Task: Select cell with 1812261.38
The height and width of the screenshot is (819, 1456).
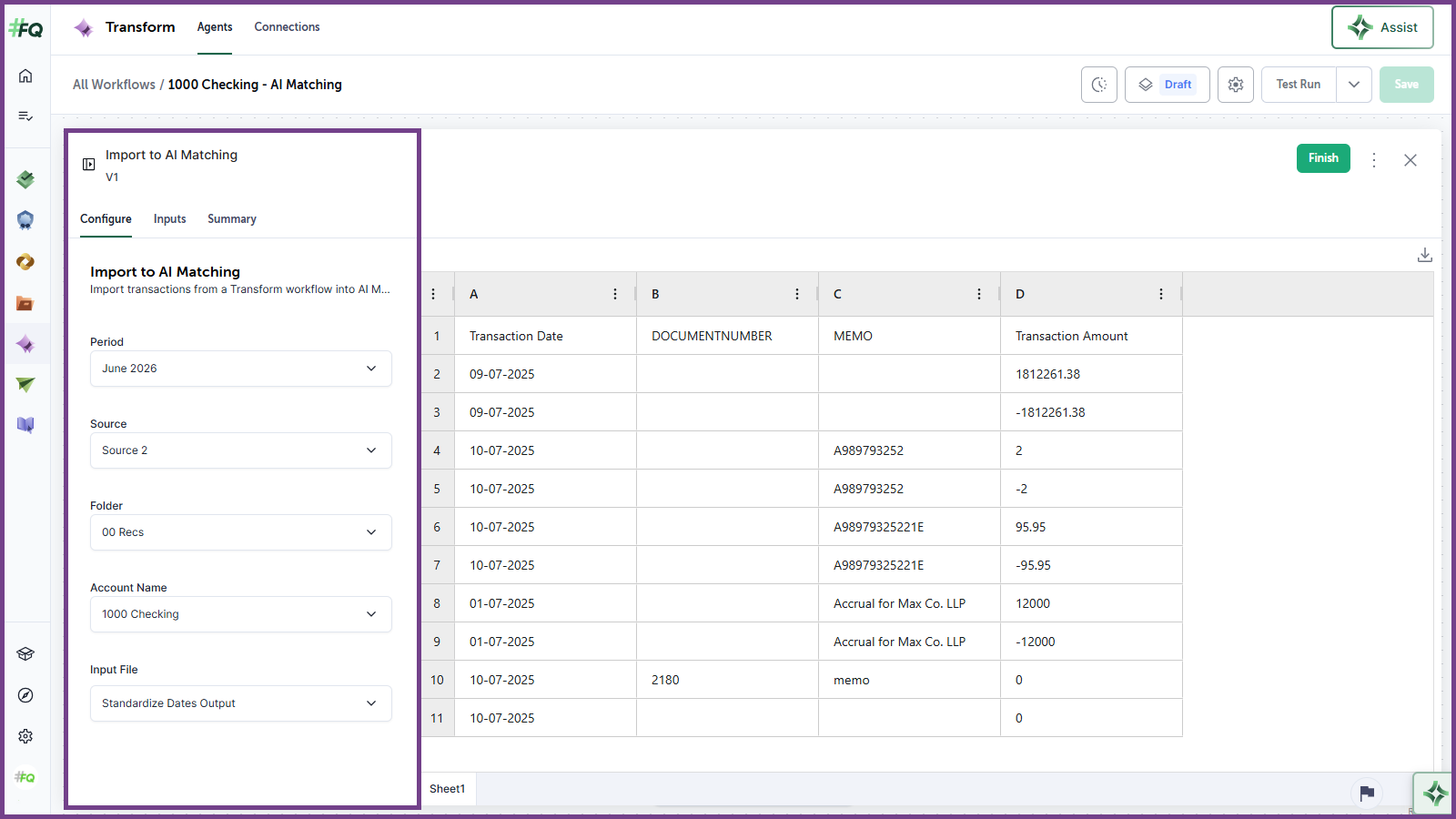Action: coord(1092,374)
